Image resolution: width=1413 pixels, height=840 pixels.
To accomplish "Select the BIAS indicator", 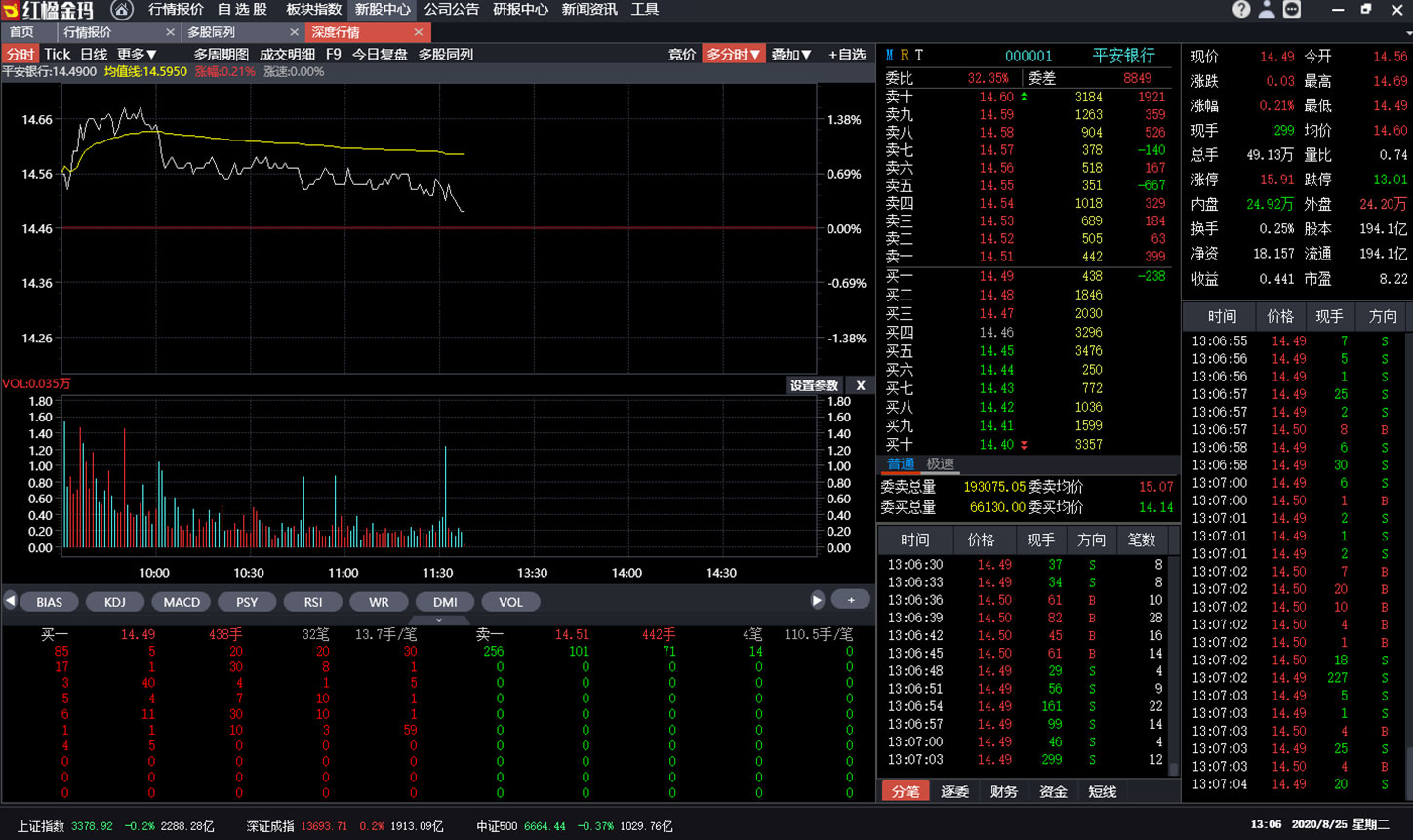I will (50, 602).
